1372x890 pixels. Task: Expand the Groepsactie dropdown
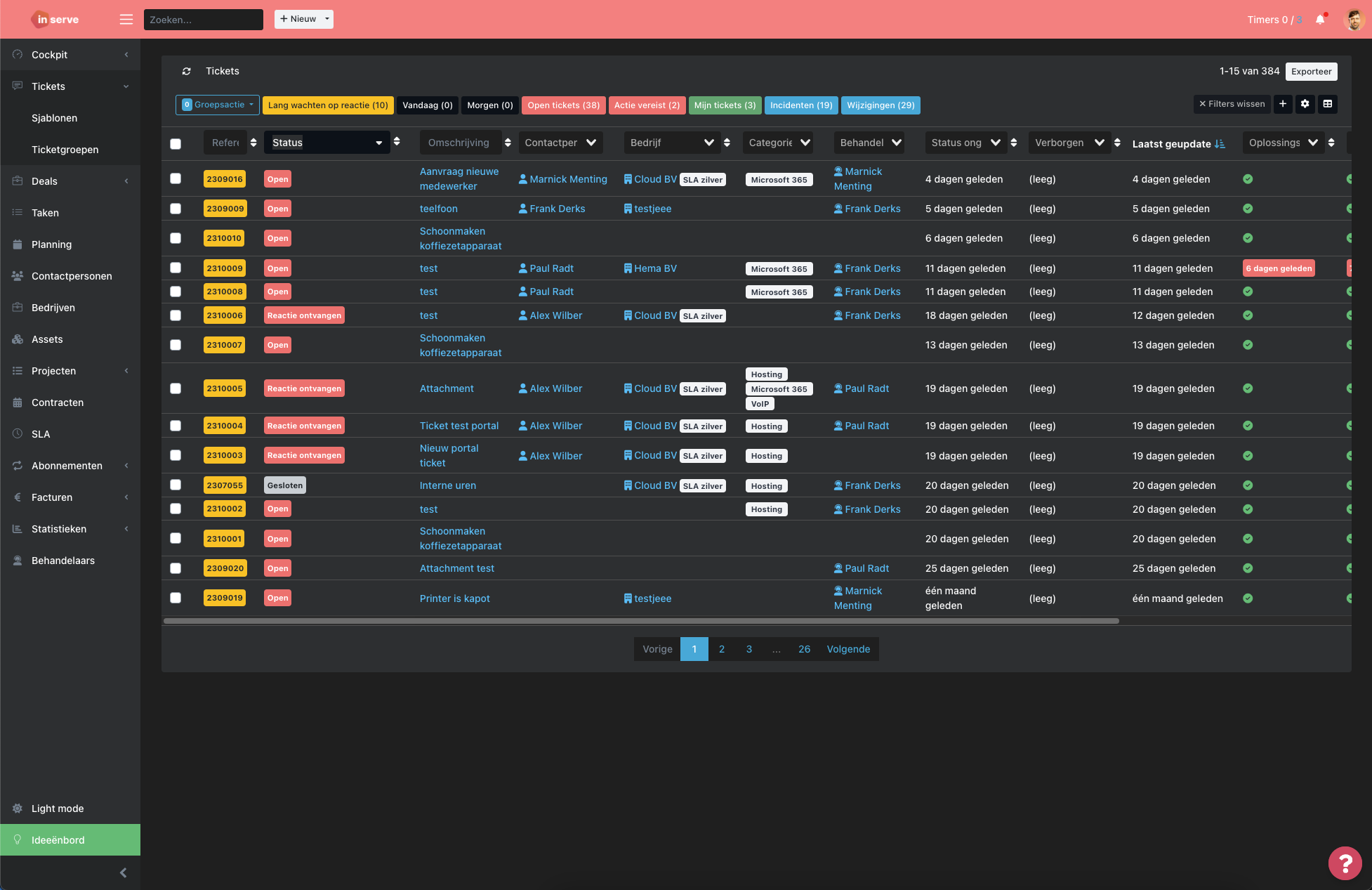point(218,105)
